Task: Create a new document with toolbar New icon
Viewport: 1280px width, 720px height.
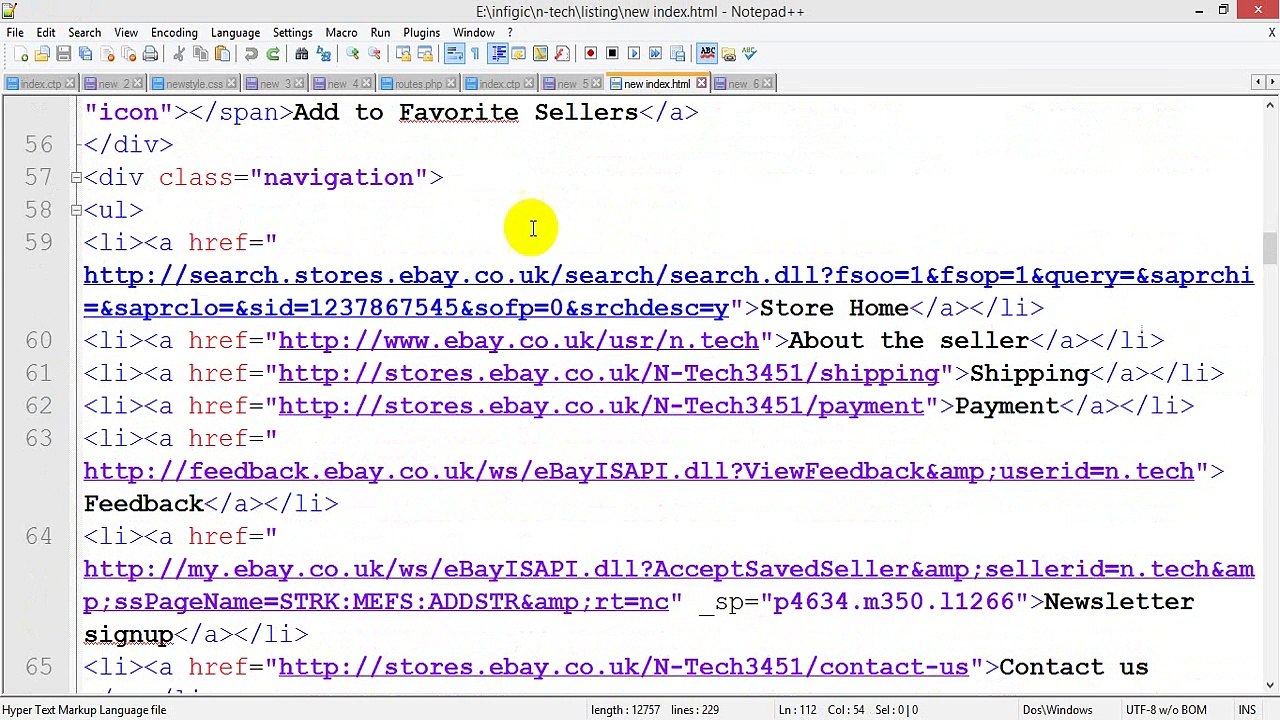Action: (x=21, y=54)
